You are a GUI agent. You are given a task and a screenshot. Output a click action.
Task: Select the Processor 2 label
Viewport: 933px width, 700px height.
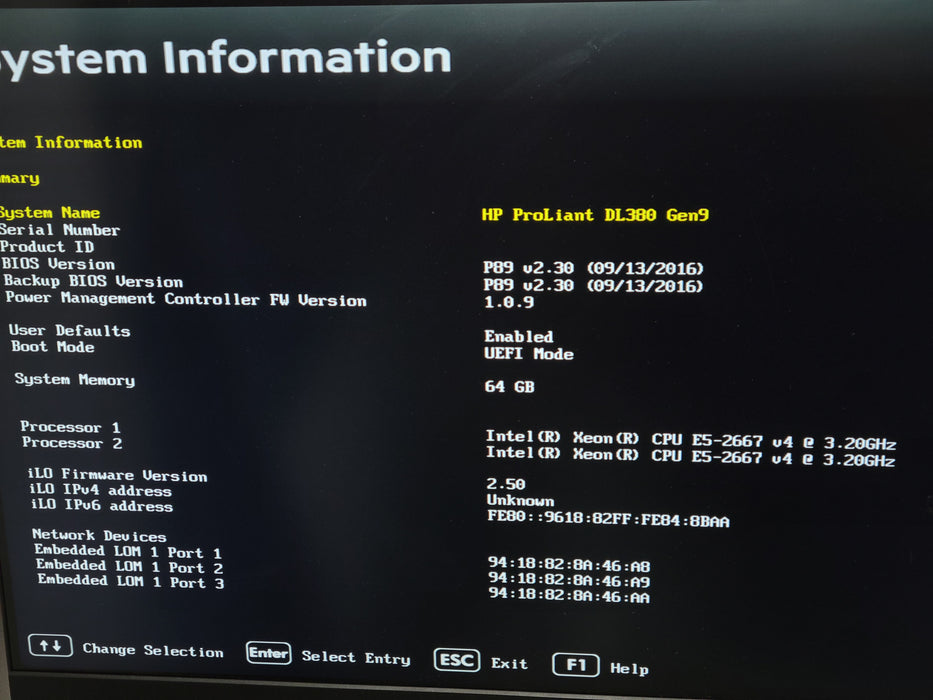72,443
